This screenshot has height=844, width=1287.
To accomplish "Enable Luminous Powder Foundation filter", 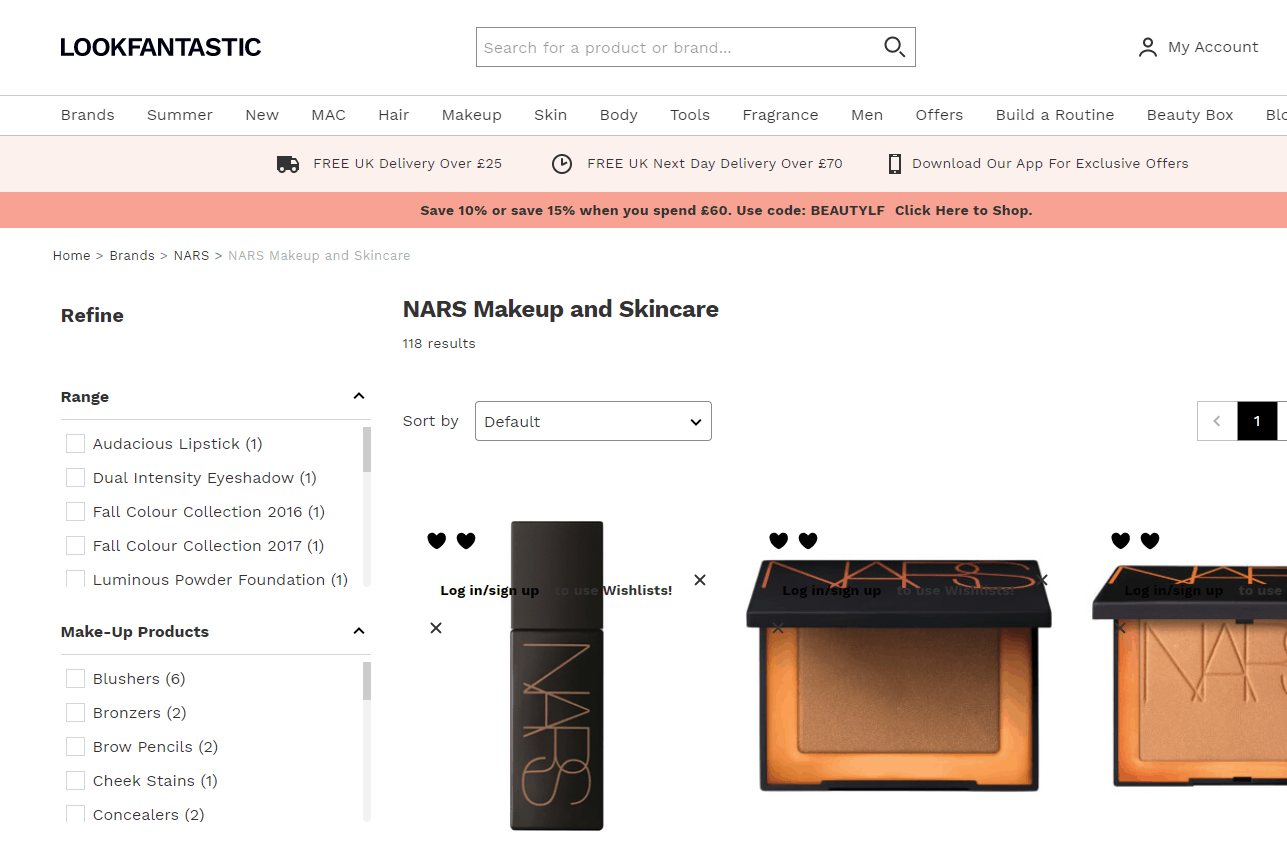I will (x=75, y=579).
